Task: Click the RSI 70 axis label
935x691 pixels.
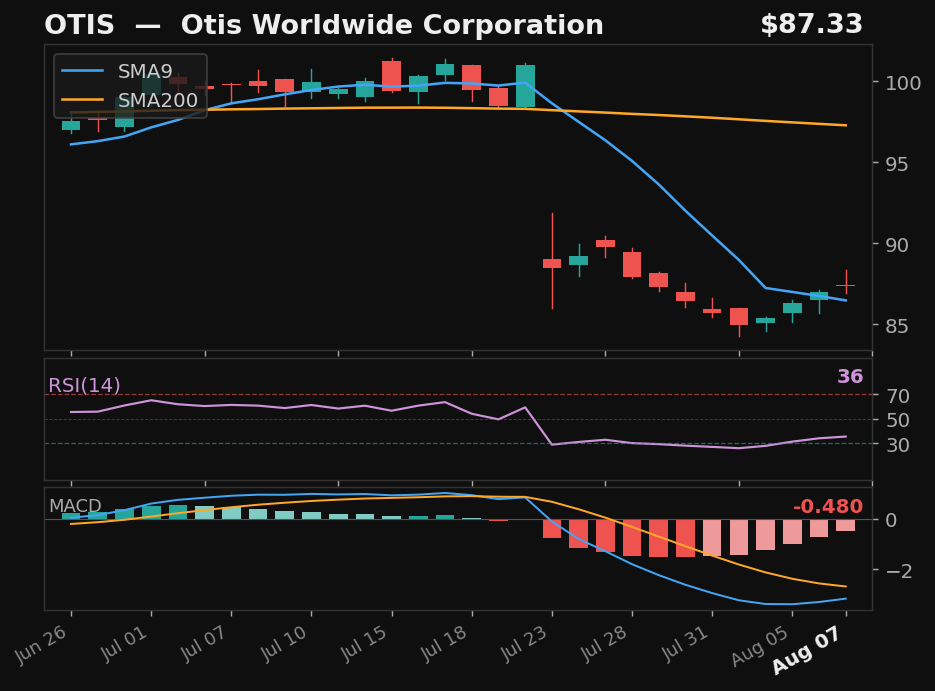Action: (x=897, y=396)
